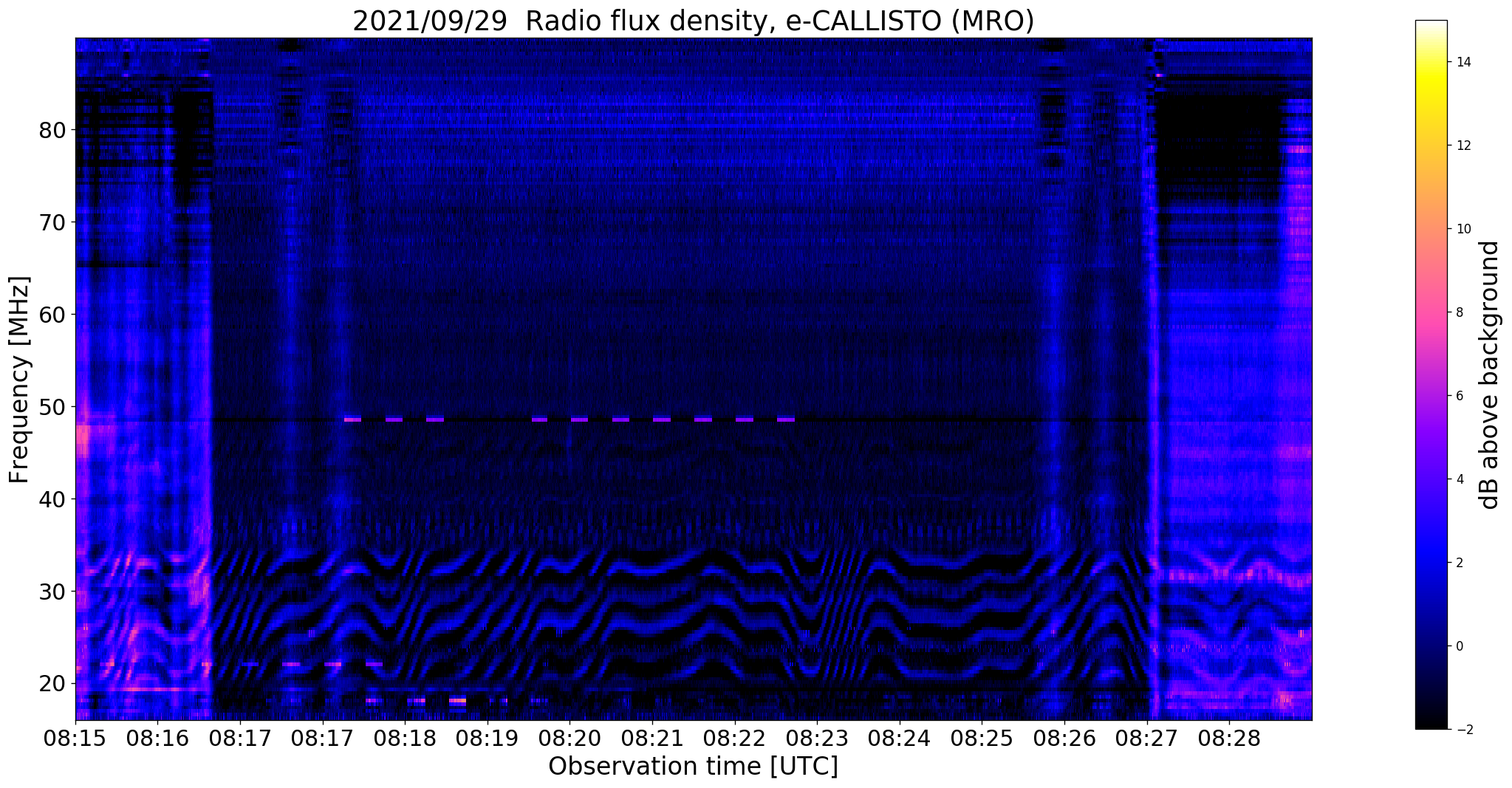Click the colorbar tick label −2

point(1463,730)
